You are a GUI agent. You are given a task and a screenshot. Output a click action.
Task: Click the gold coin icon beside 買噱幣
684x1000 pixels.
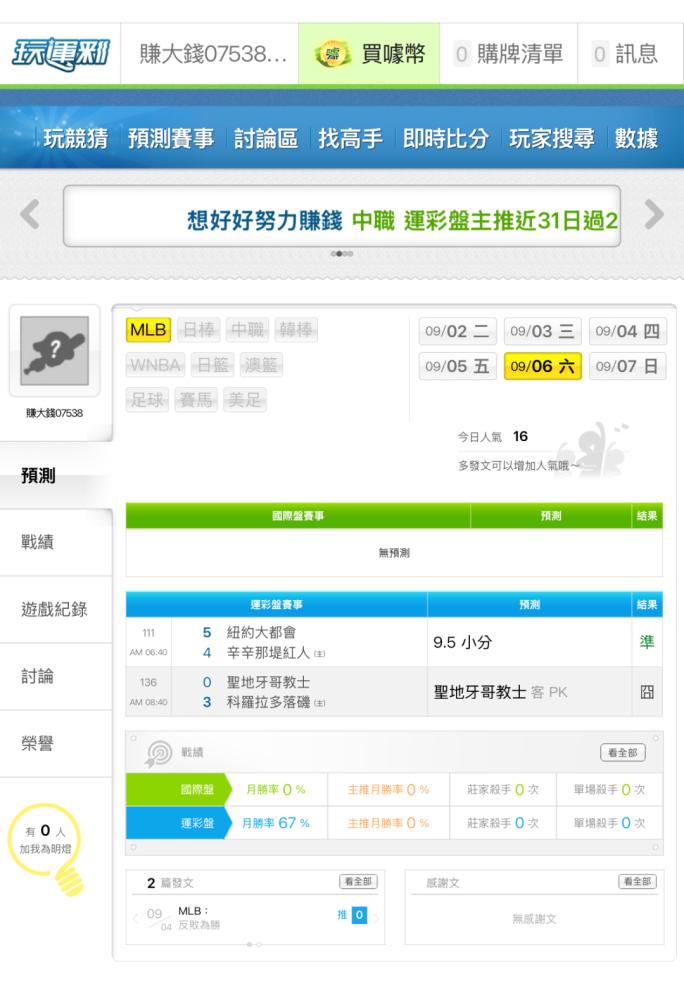[x=332, y=54]
